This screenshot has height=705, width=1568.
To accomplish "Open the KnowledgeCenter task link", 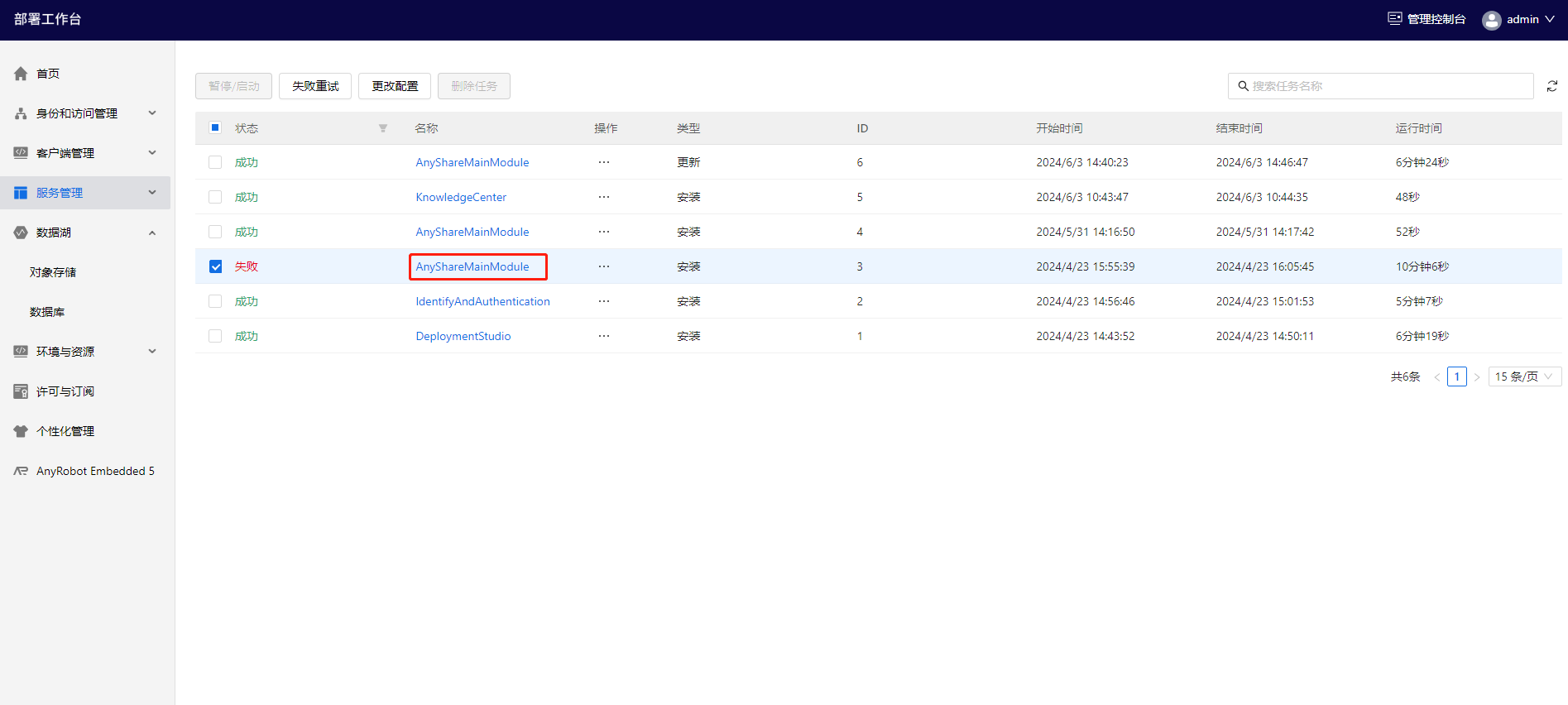I will 461,197.
